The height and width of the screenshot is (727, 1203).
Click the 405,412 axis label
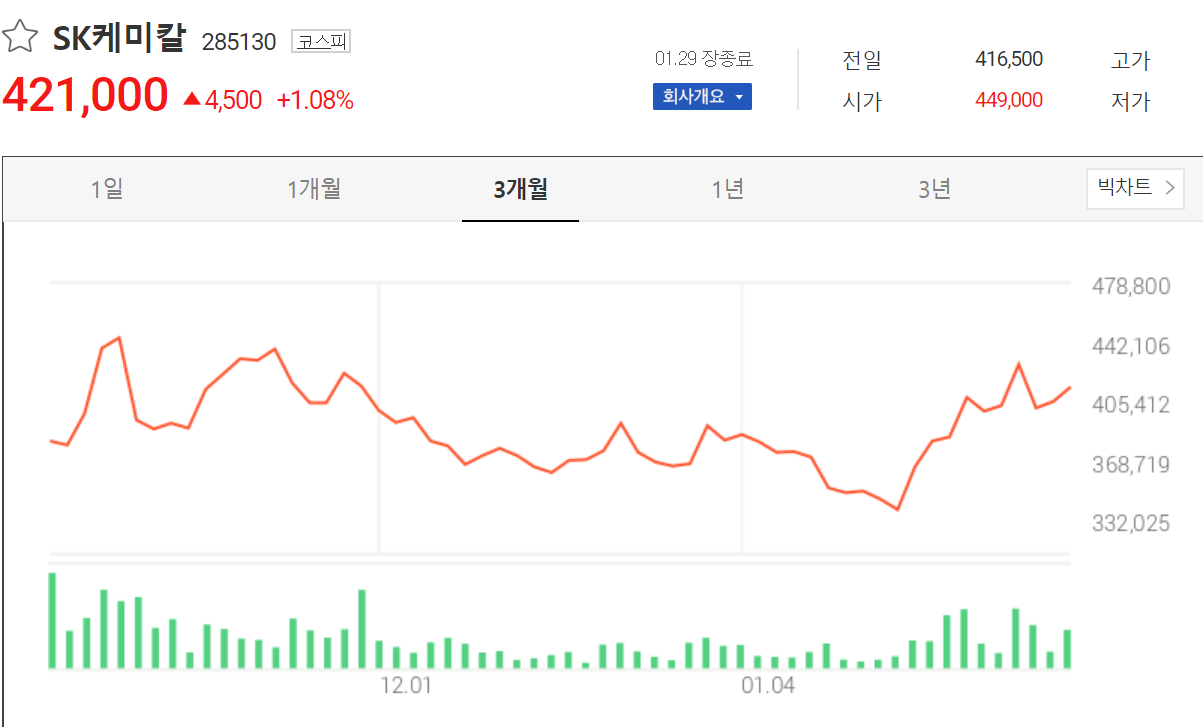1130,405
